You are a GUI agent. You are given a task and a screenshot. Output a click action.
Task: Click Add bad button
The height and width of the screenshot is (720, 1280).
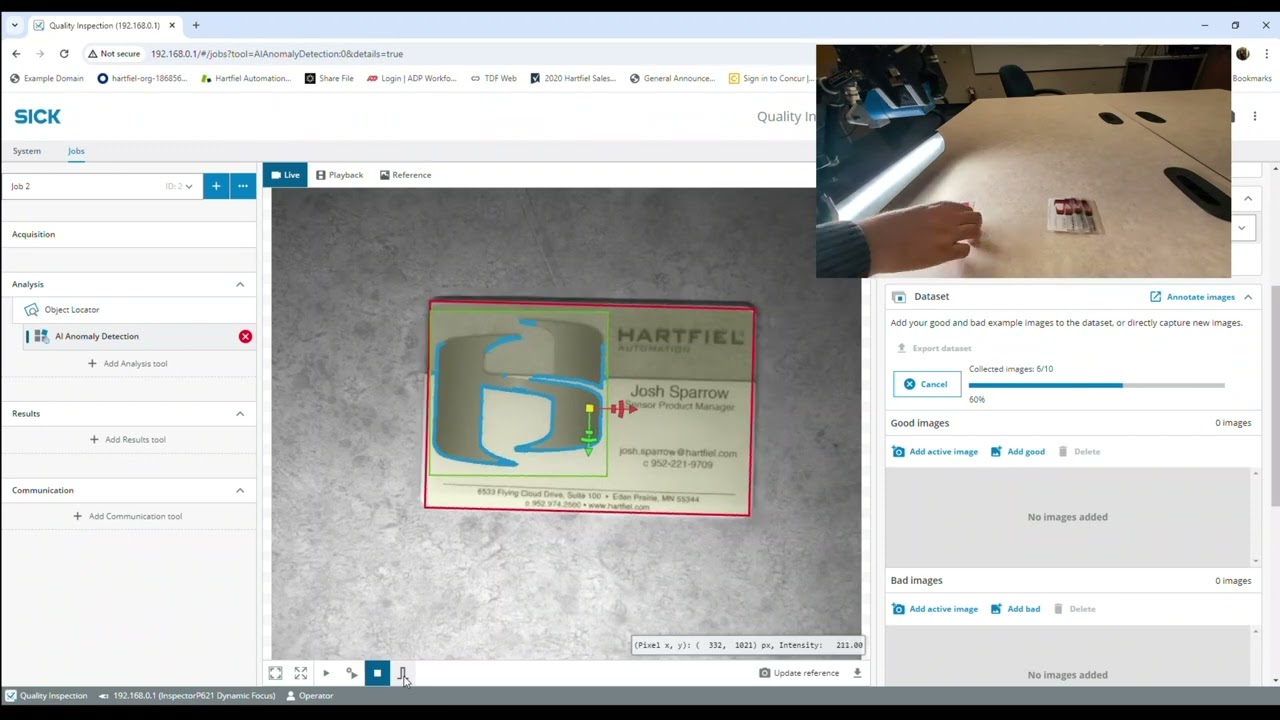[1016, 609]
